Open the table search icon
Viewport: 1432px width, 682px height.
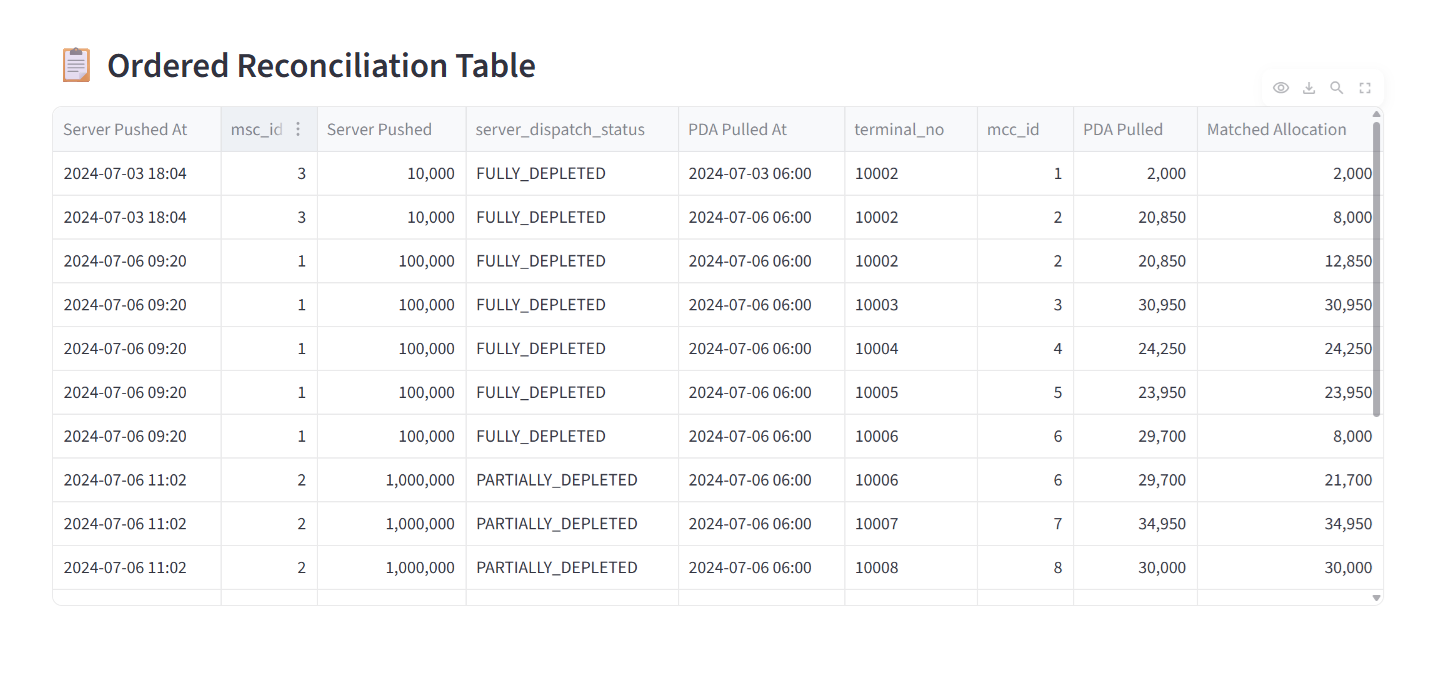[1336, 88]
